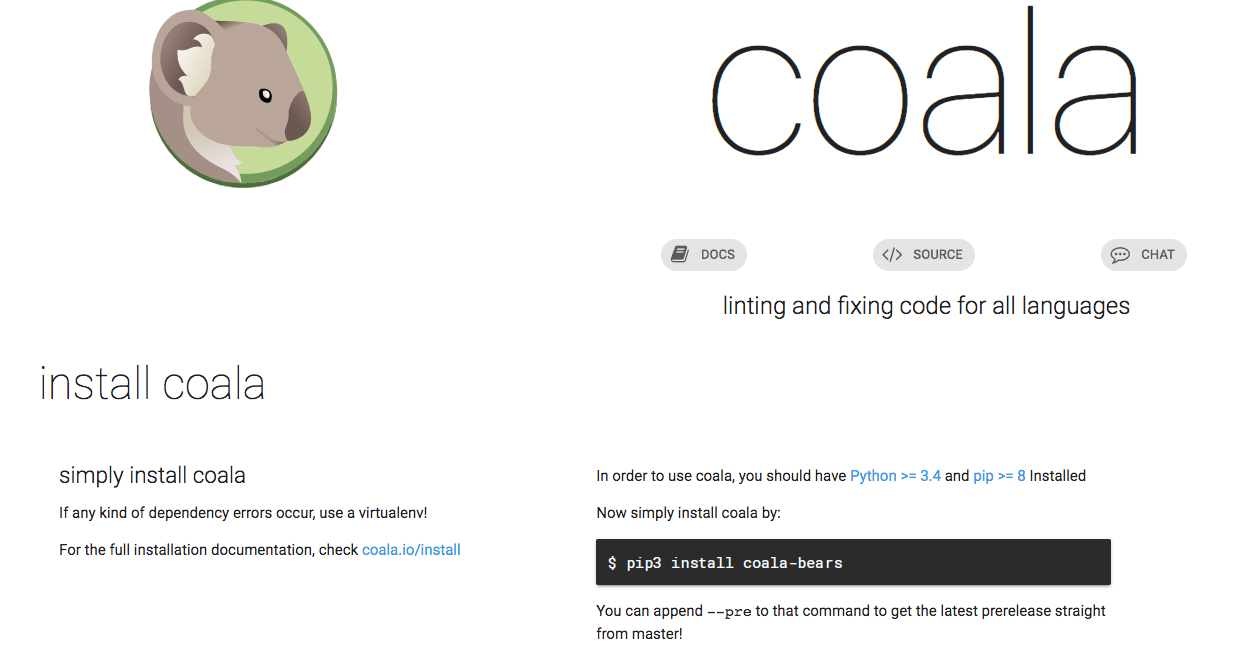The width and height of the screenshot is (1259, 646).
Task: Open the pip >= 8 link
Action: [999, 476]
